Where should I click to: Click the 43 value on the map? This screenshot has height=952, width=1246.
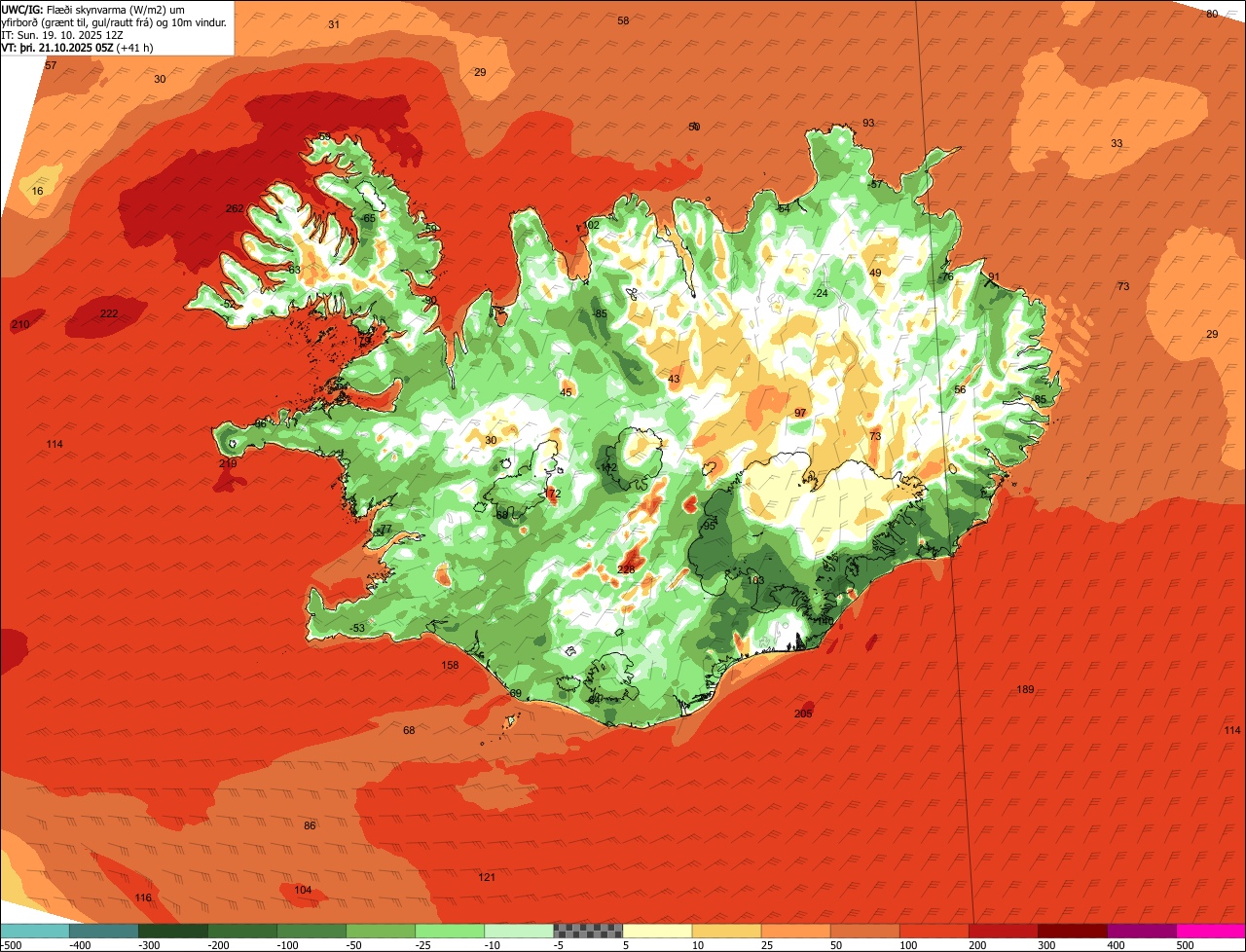(674, 379)
